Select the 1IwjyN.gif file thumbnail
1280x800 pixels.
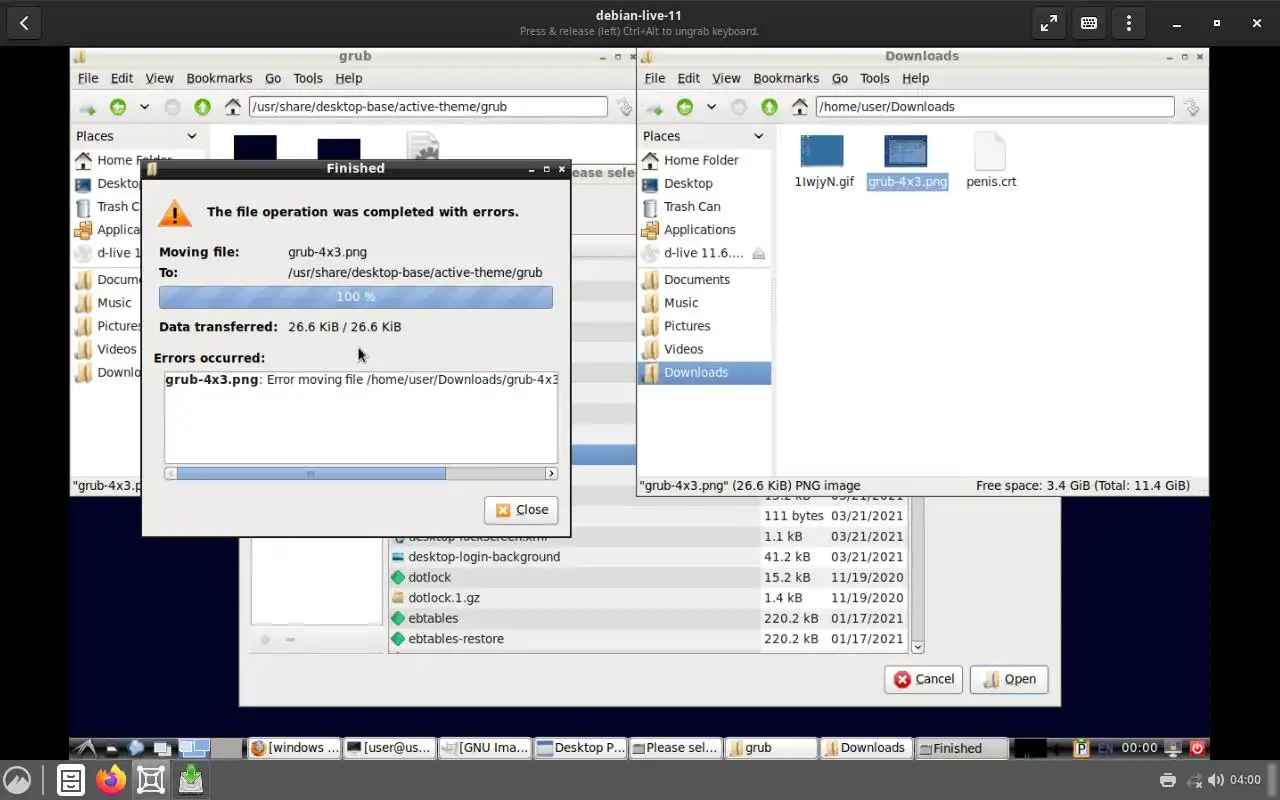click(x=823, y=152)
